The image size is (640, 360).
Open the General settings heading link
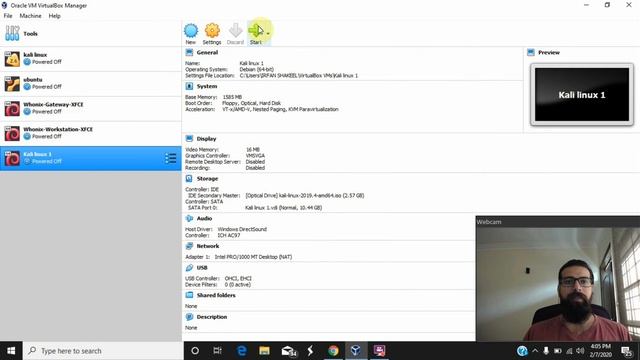pos(207,53)
